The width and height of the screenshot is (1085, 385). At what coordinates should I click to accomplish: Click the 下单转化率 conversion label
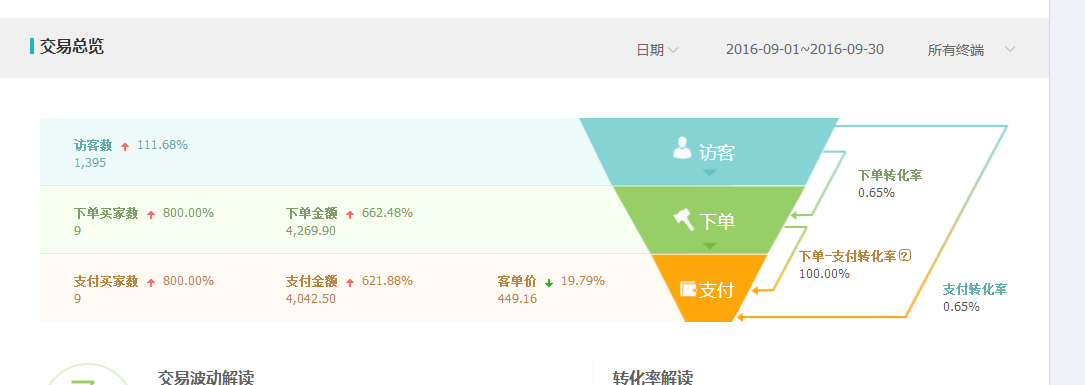point(890,176)
